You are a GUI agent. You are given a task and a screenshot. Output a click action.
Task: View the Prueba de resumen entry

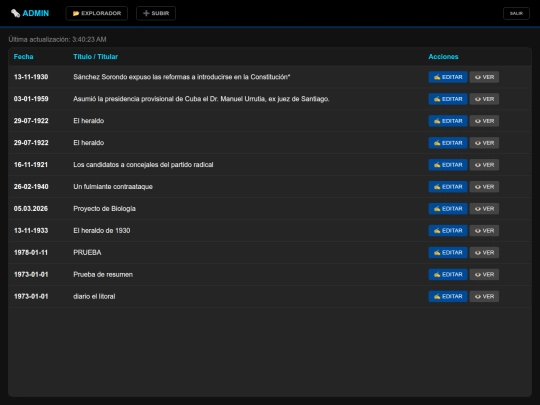click(484, 274)
